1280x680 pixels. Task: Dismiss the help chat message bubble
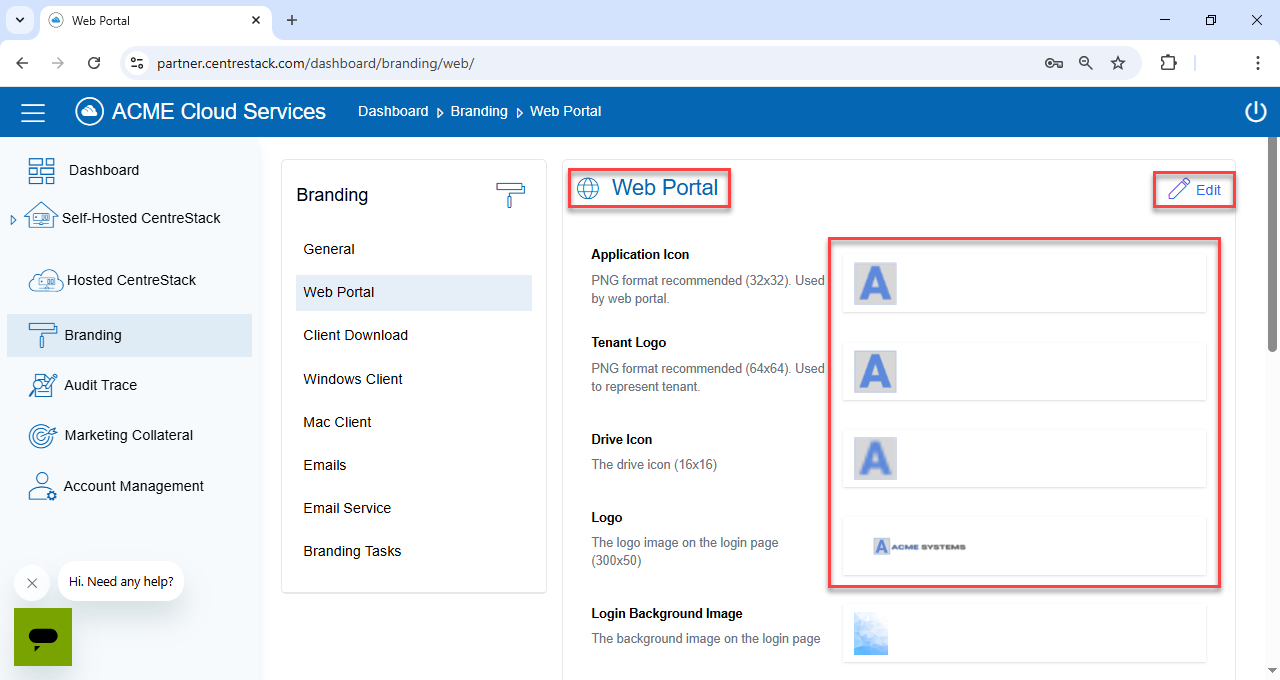[32, 583]
